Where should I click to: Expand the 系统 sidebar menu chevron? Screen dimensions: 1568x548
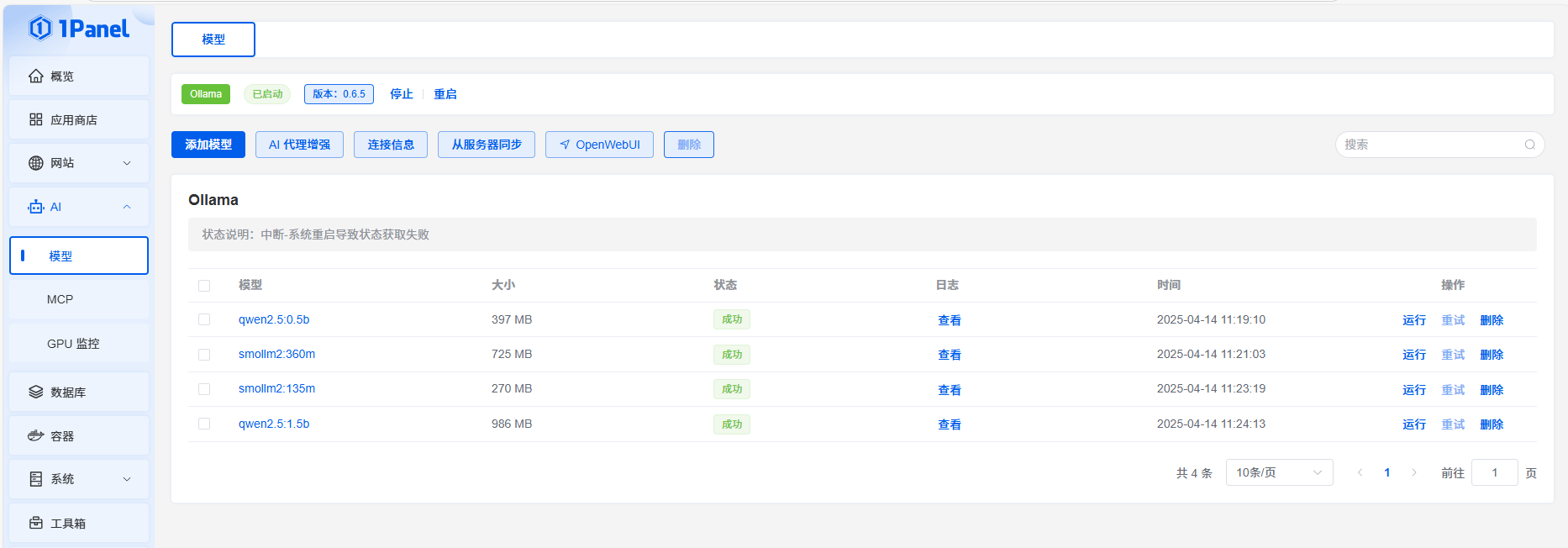127,479
